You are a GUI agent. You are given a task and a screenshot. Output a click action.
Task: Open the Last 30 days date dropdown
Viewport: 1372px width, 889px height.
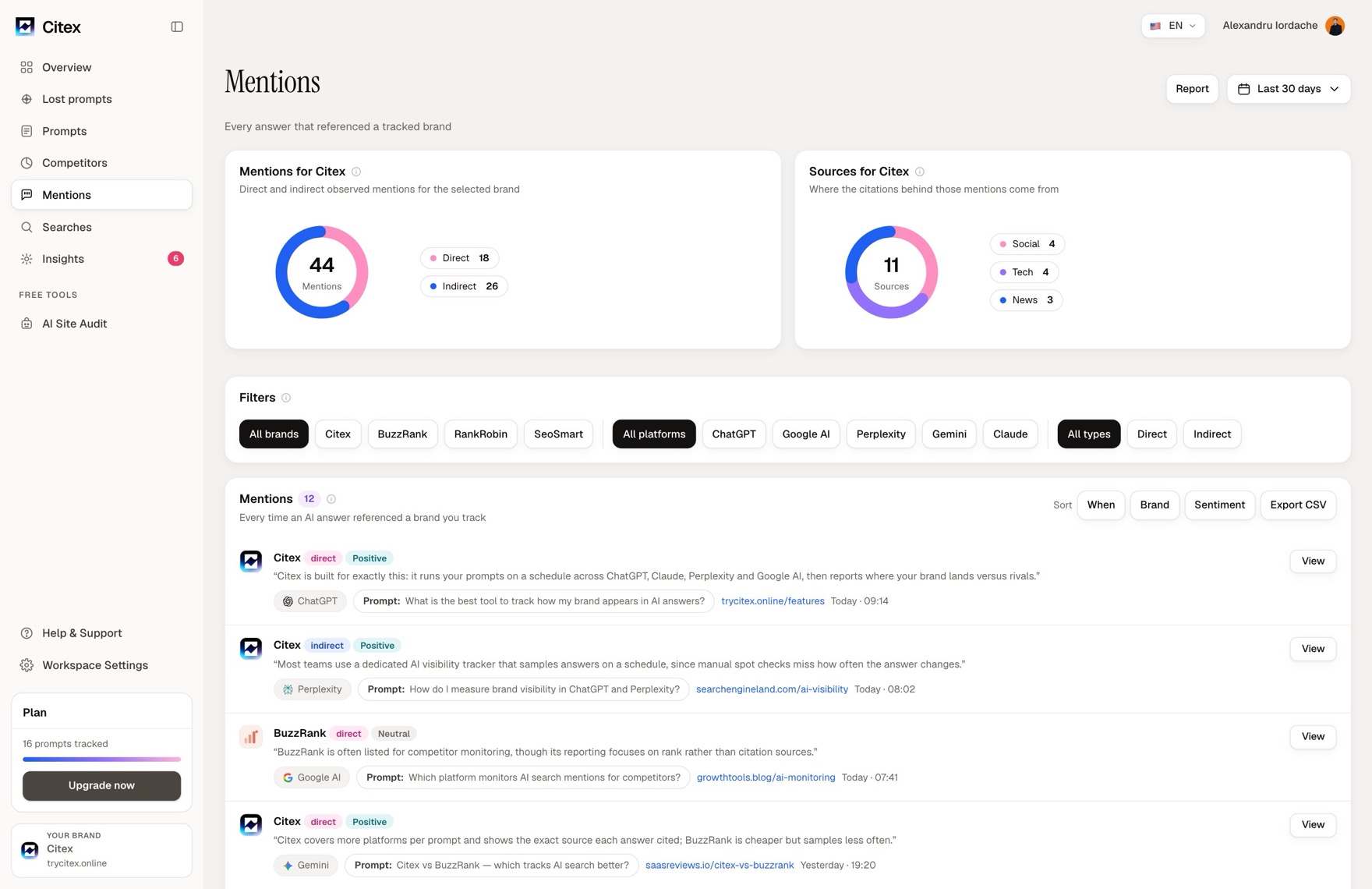pyautogui.click(x=1289, y=89)
